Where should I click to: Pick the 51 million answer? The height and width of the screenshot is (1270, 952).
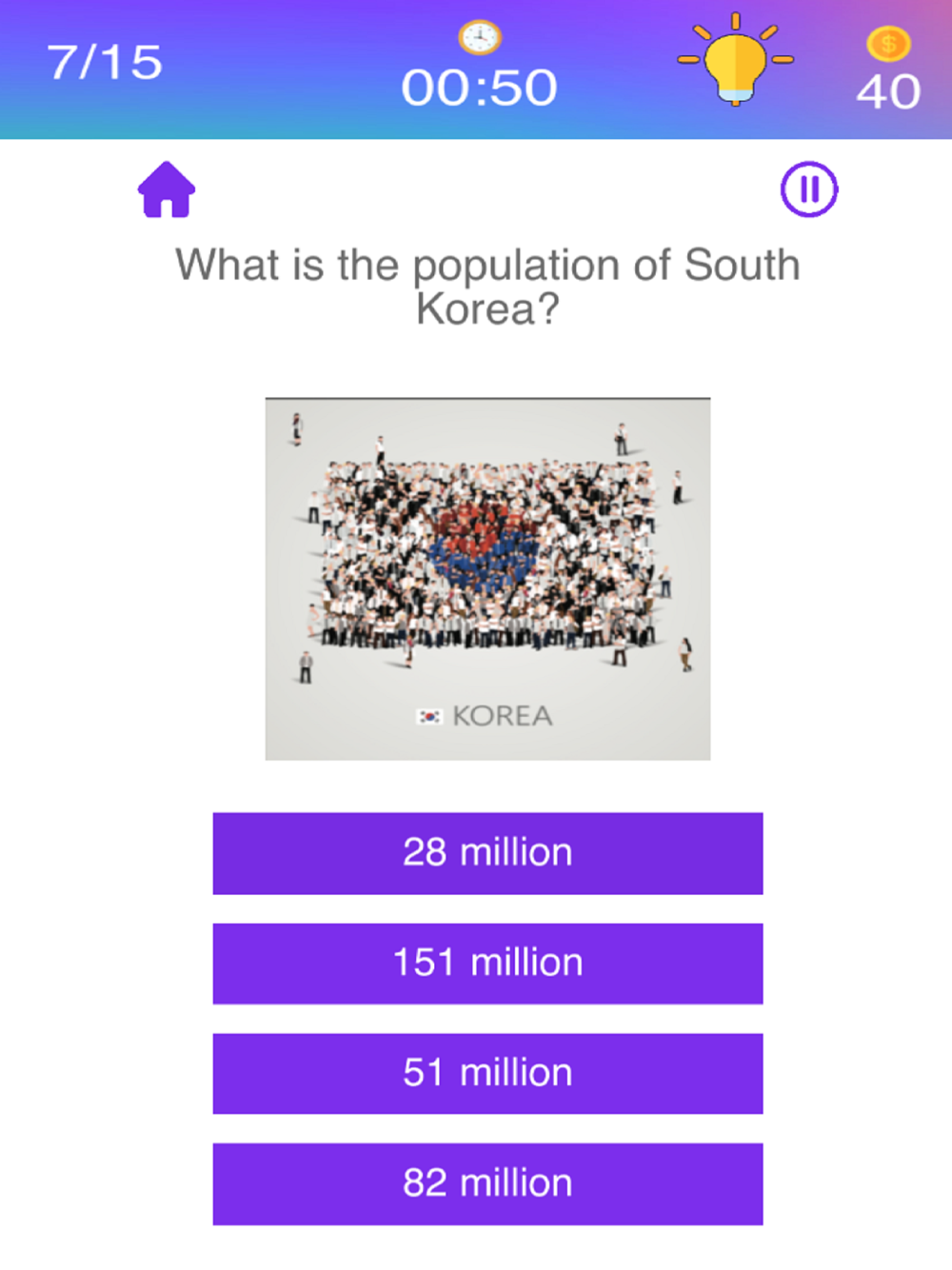pyautogui.click(x=487, y=1074)
